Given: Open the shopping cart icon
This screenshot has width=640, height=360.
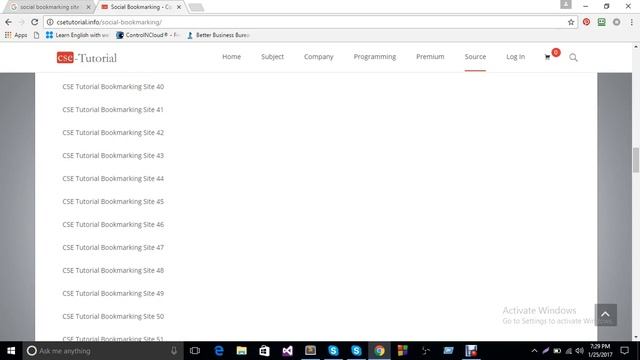Looking at the screenshot, I should point(547,57).
